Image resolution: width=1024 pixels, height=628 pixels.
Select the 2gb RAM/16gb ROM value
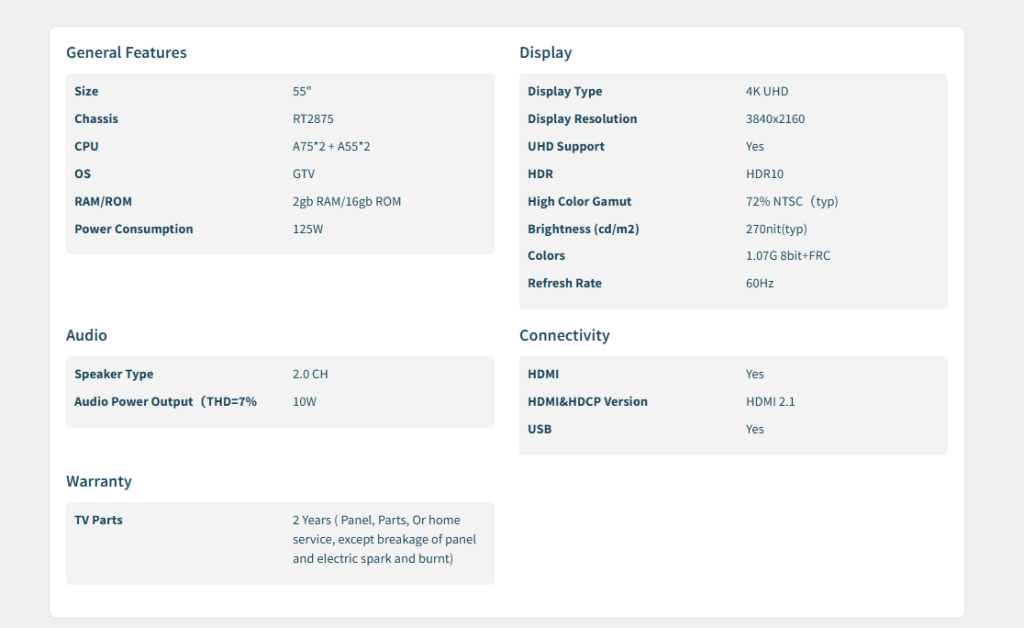click(346, 202)
